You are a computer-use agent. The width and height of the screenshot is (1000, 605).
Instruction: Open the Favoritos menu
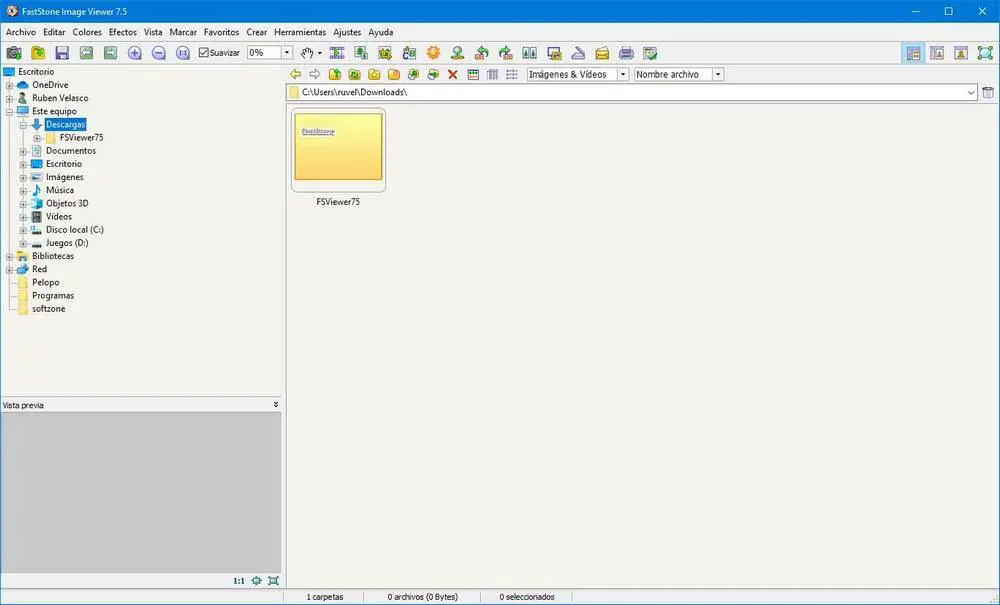click(x=221, y=32)
